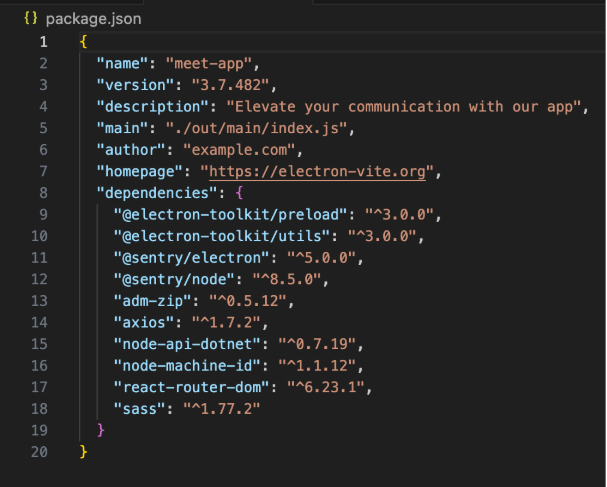Click the "@sentry/node" dependency name
This screenshot has height=487, width=607.
(175, 280)
